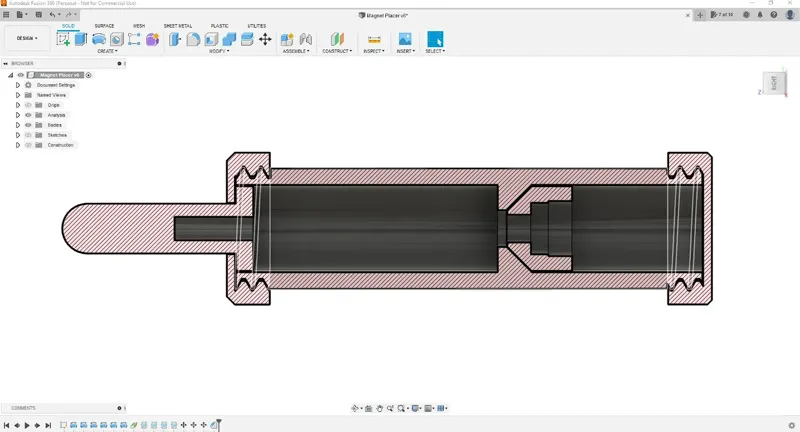Open the CONSTRUCT menu label
Screen dimensions: 800x432
tap(337, 51)
